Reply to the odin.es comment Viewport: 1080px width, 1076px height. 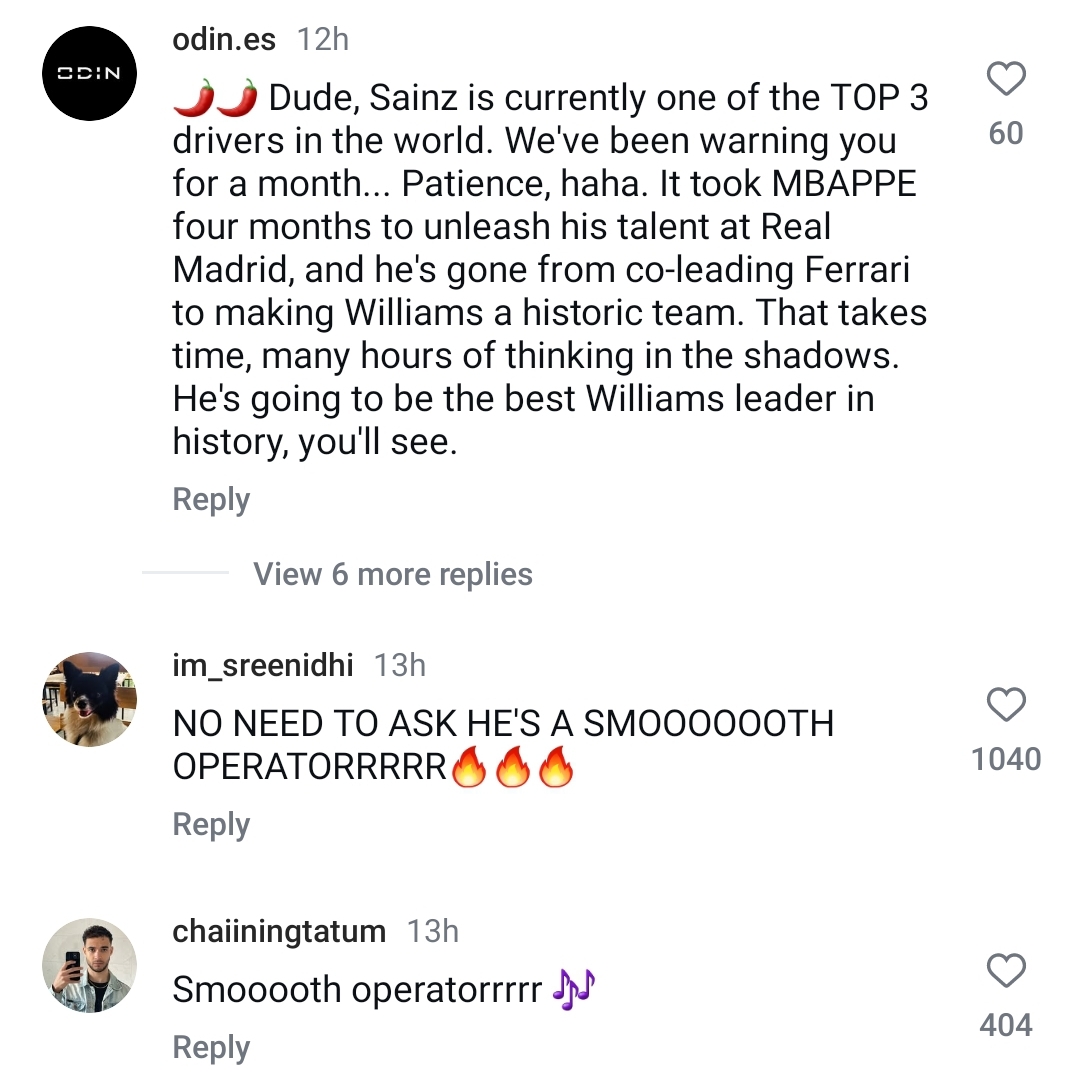click(x=211, y=499)
